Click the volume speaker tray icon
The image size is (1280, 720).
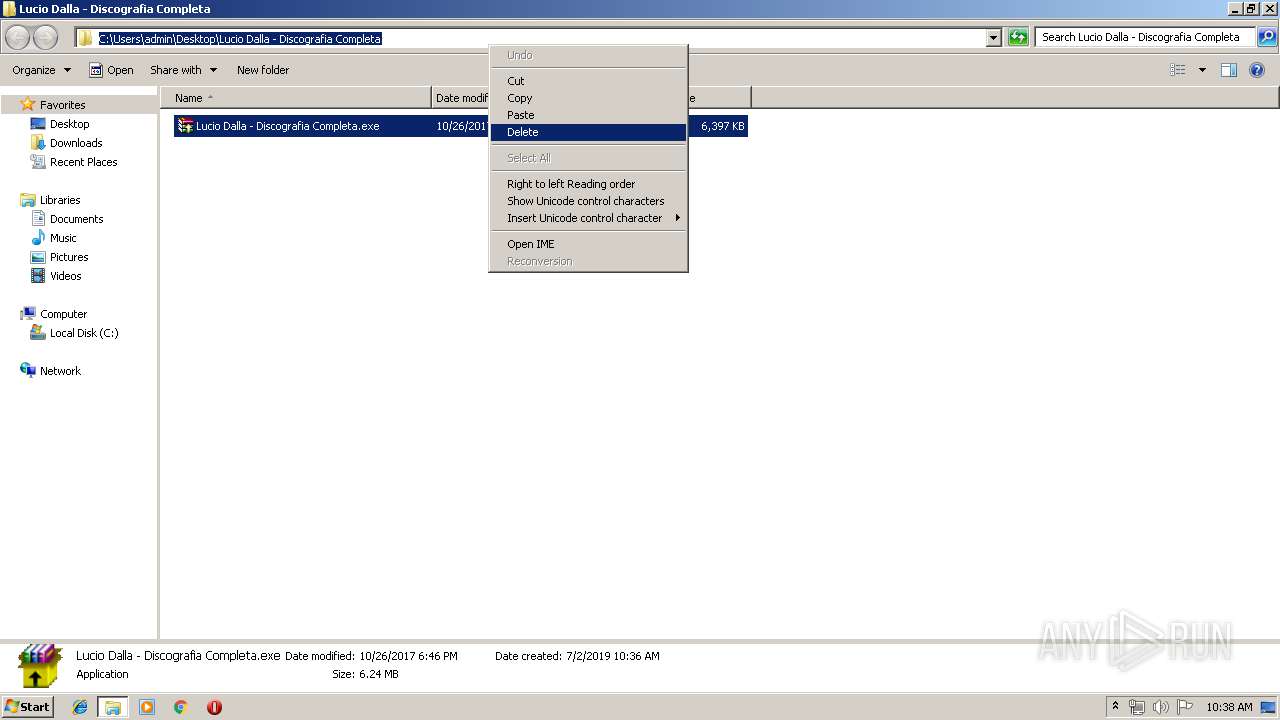1161,707
